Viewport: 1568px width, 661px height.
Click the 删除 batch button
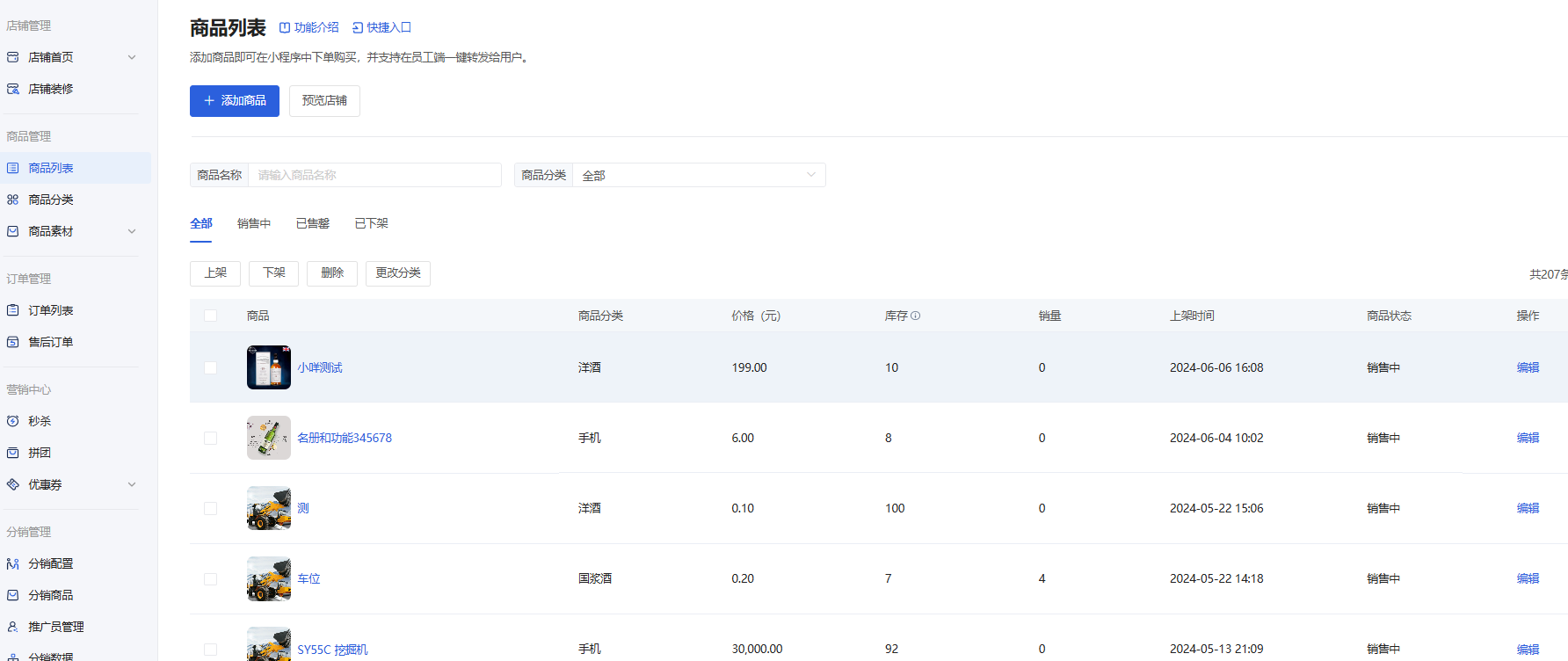[332, 273]
